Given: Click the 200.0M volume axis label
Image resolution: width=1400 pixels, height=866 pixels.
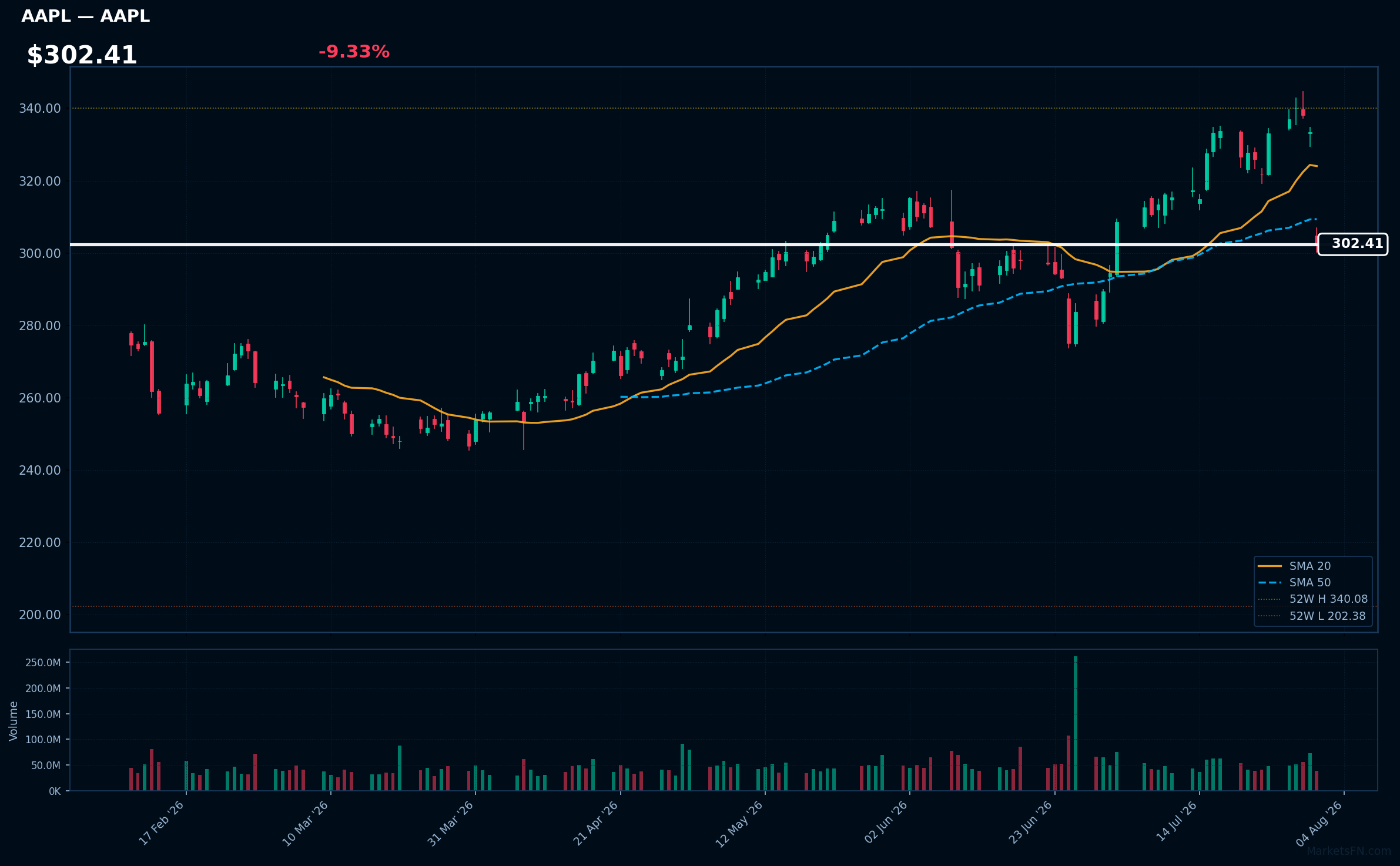Looking at the screenshot, I should (x=43, y=689).
